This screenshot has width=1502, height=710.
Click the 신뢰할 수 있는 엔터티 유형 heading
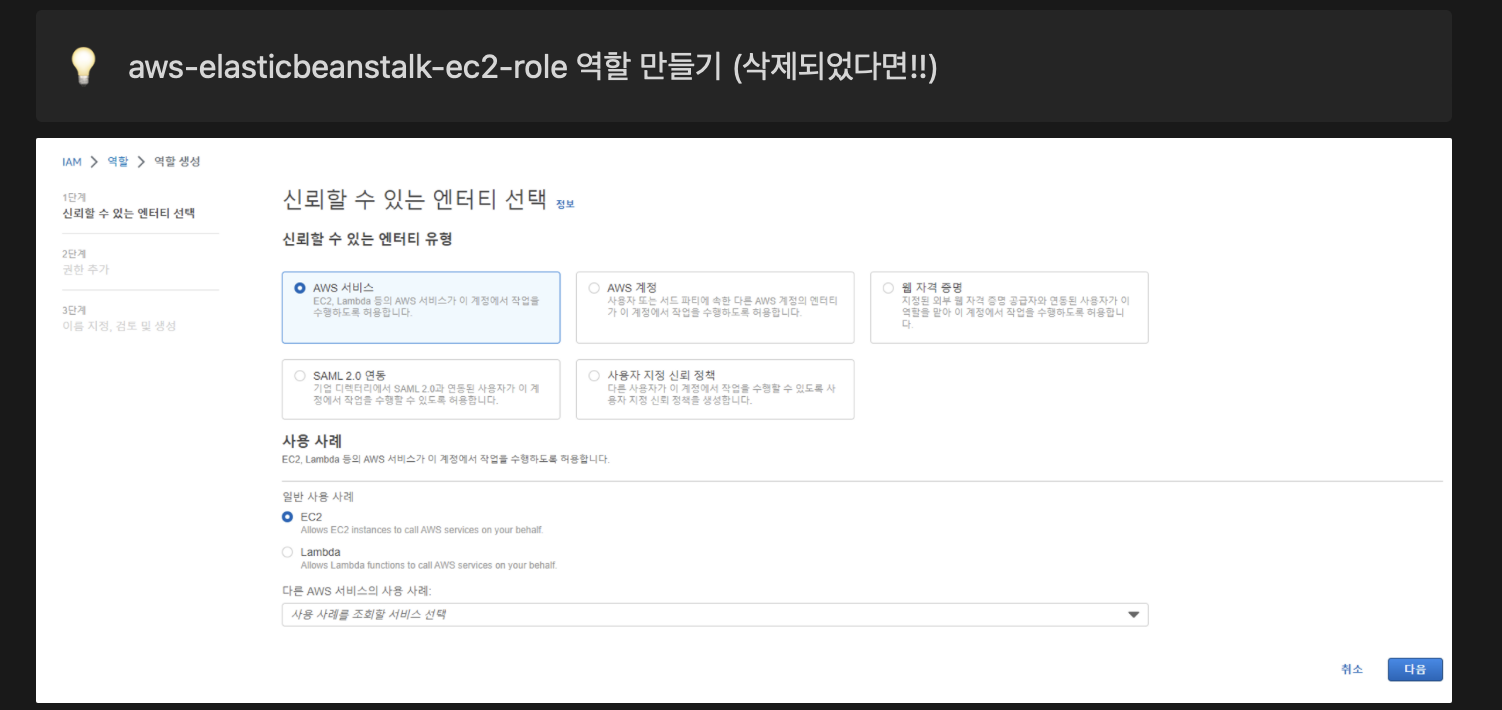(367, 240)
